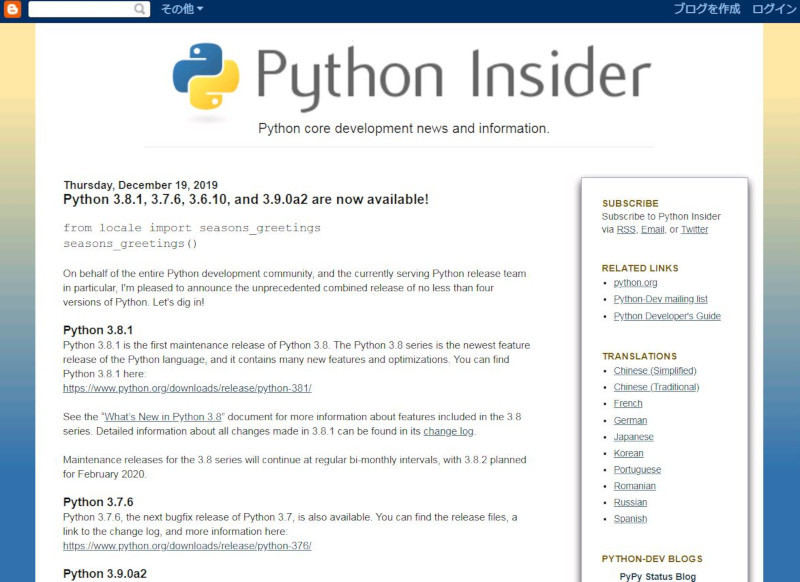This screenshot has height=582, width=800.
Task: Subscribe via Email link
Action: [653, 230]
